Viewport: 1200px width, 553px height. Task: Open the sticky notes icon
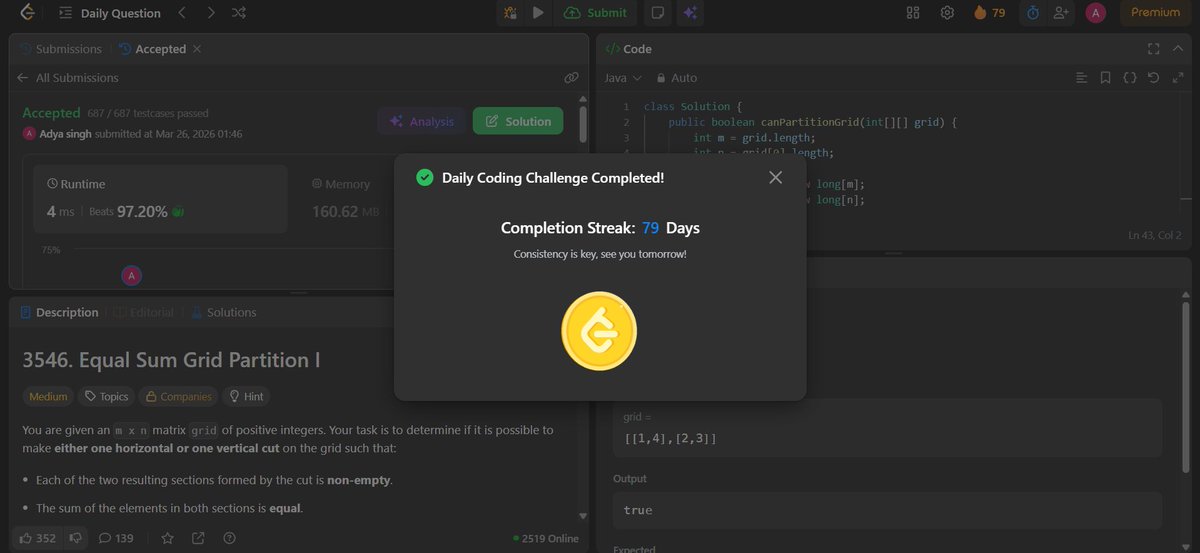(x=657, y=13)
